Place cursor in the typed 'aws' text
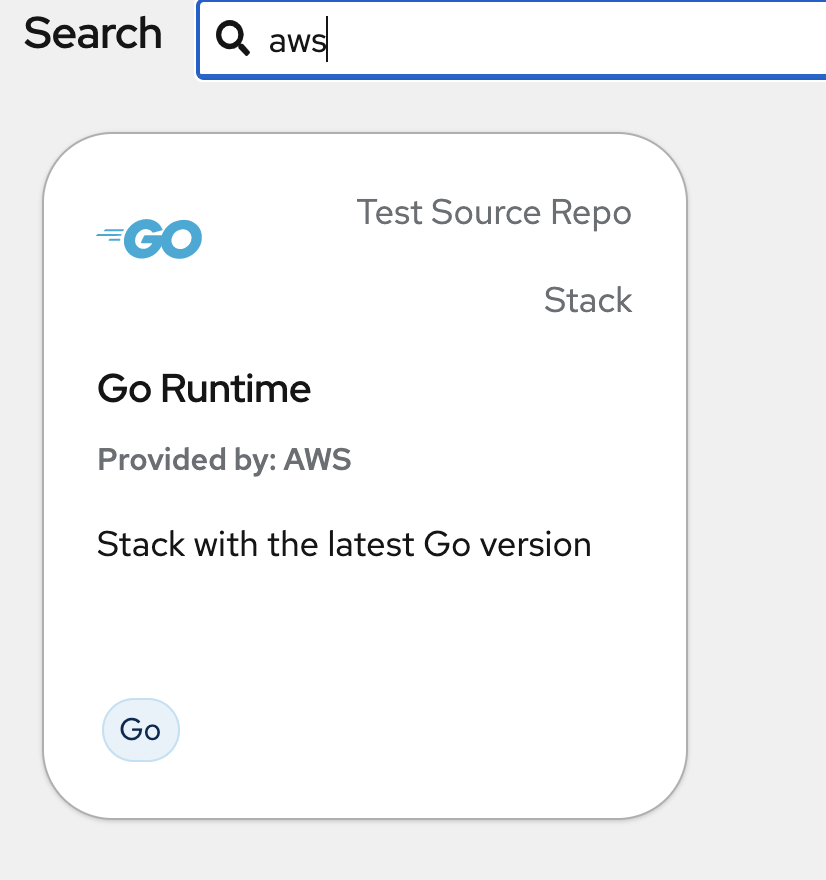 point(297,41)
